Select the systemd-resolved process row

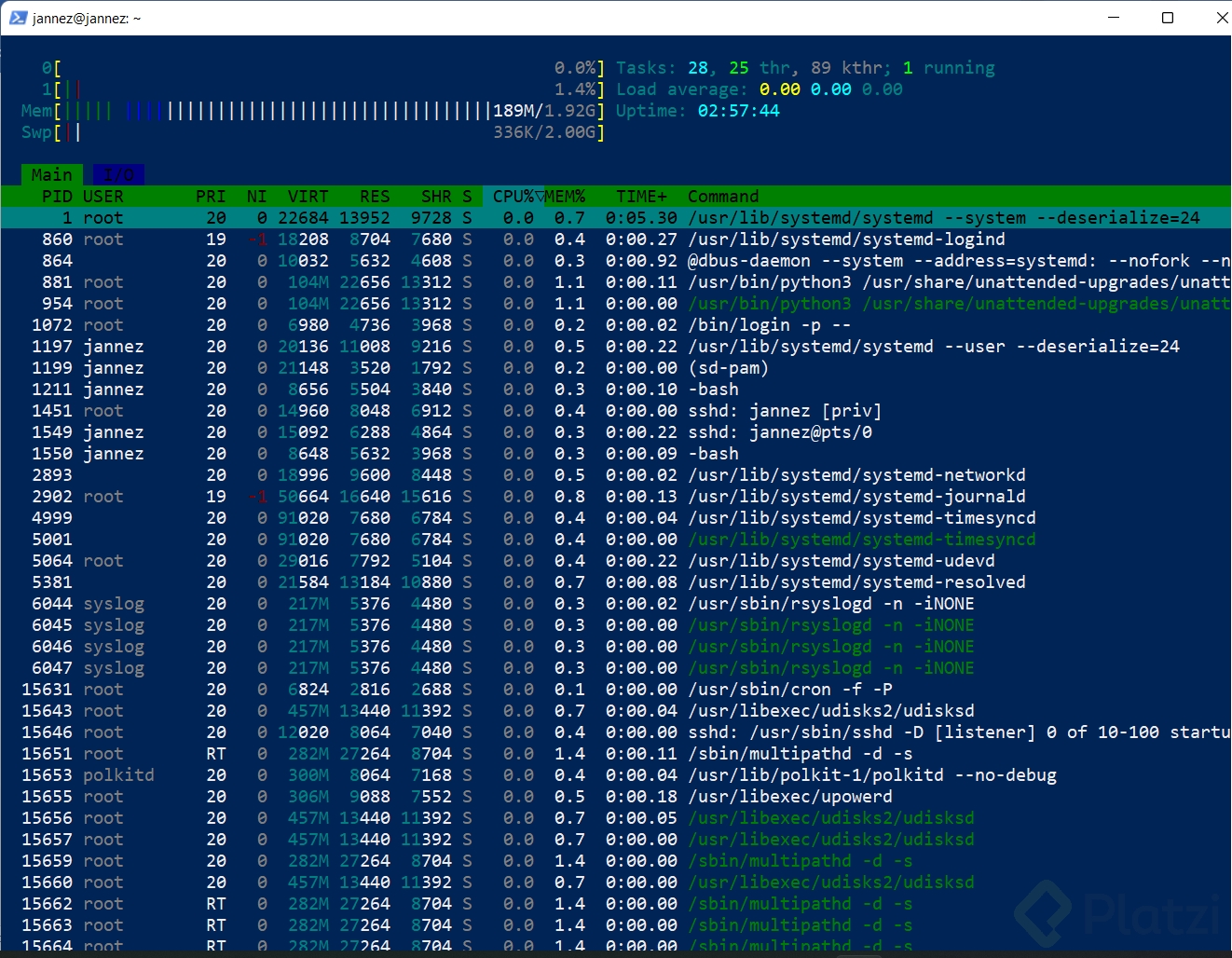616,582
